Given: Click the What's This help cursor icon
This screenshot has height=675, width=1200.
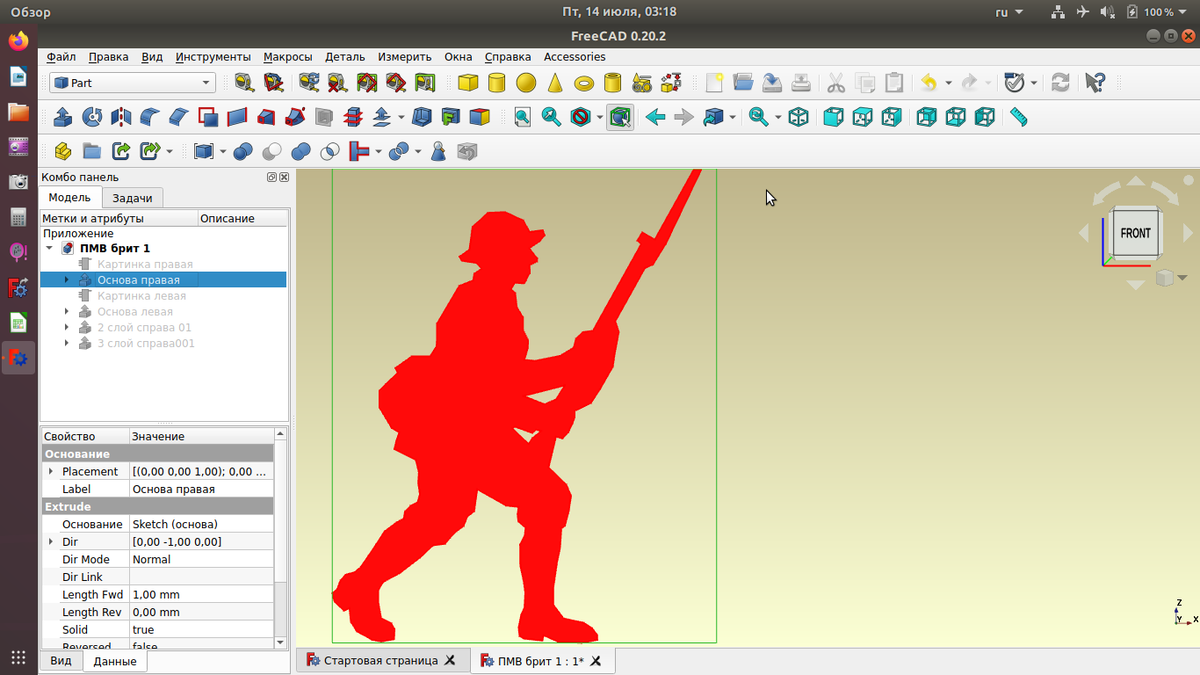Looking at the screenshot, I should point(1095,83).
